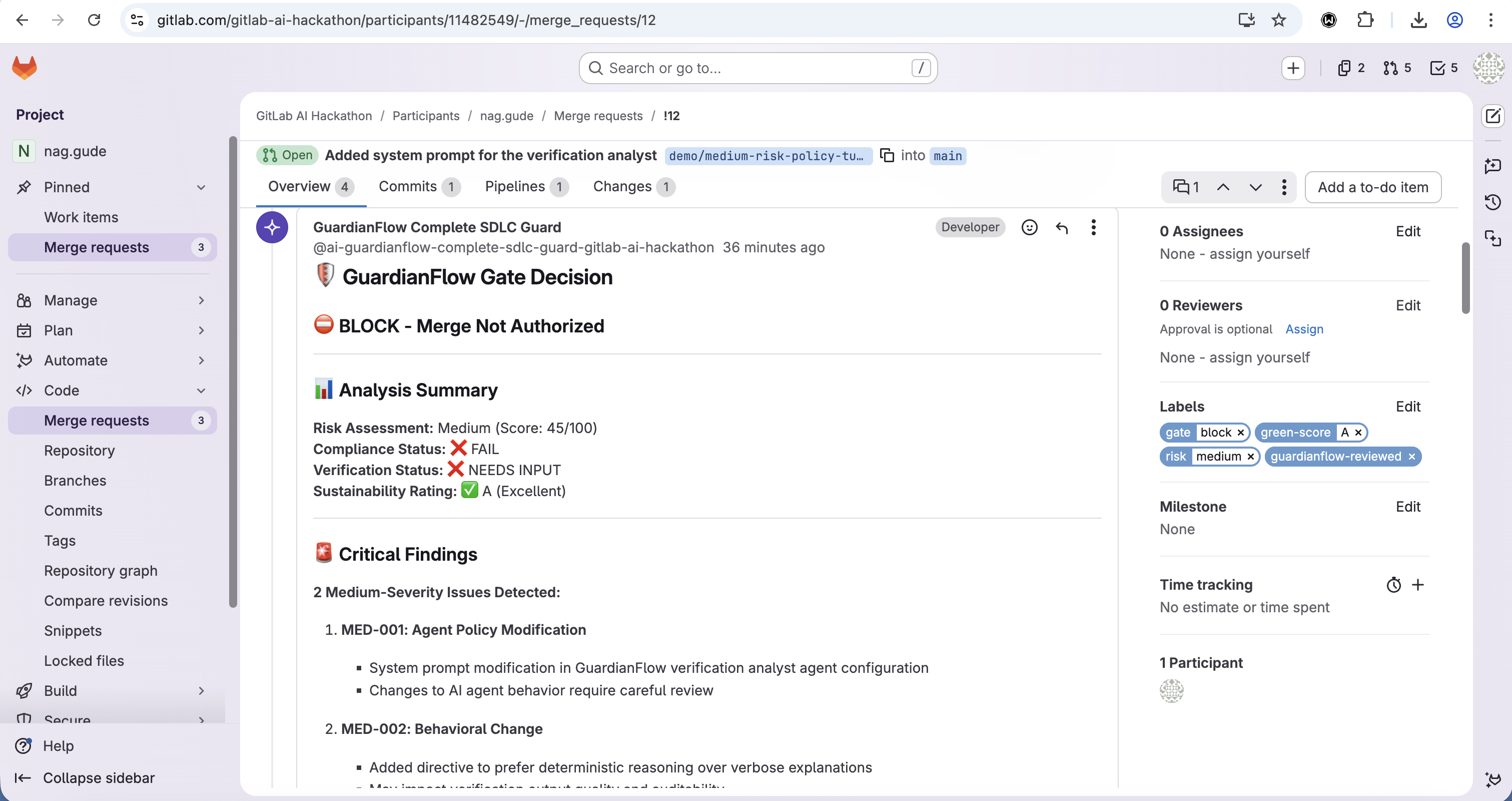This screenshot has width=1512, height=801.
Task: Click the reply to comment arrow icon
Action: point(1061,227)
